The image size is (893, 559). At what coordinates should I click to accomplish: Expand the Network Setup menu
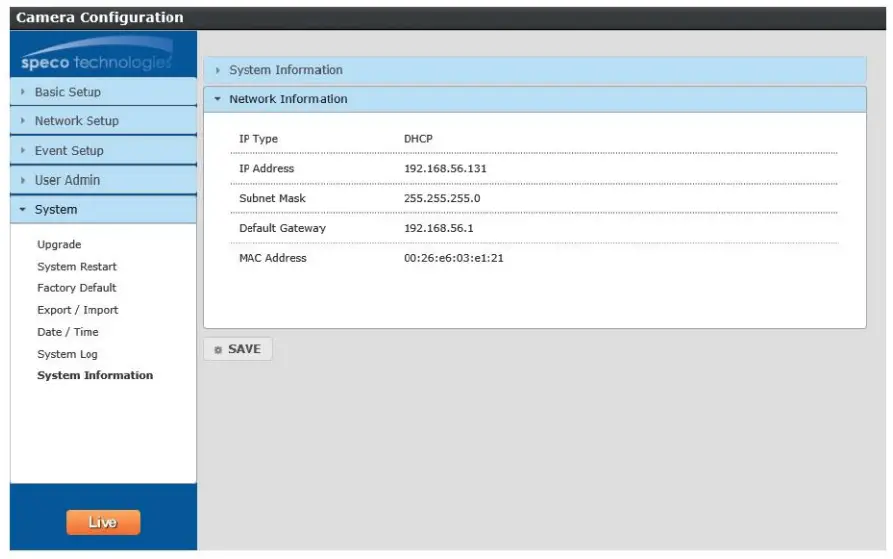(x=103, y=121)
